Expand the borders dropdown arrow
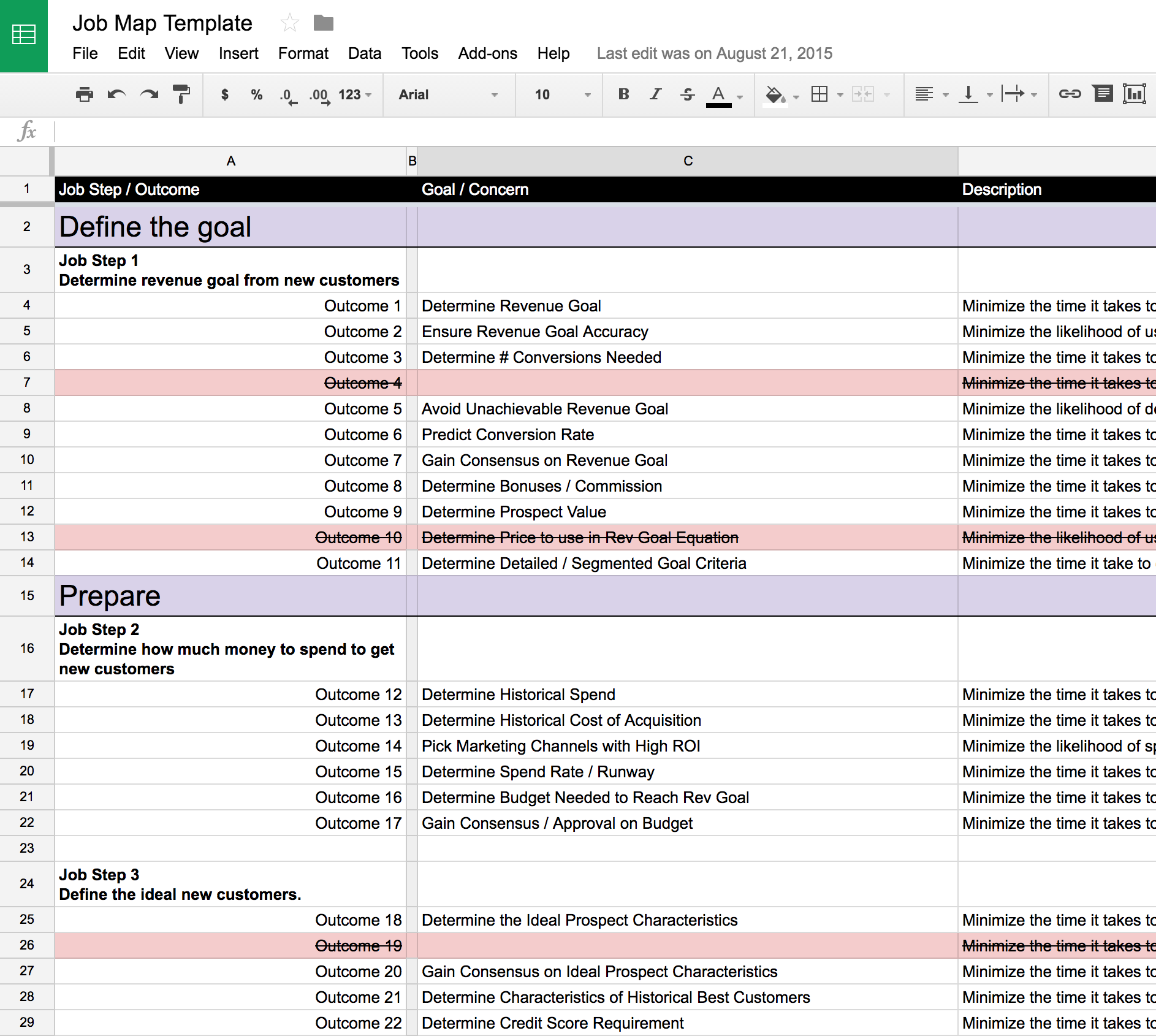The image size is (1156, 1036). point(840,95)
